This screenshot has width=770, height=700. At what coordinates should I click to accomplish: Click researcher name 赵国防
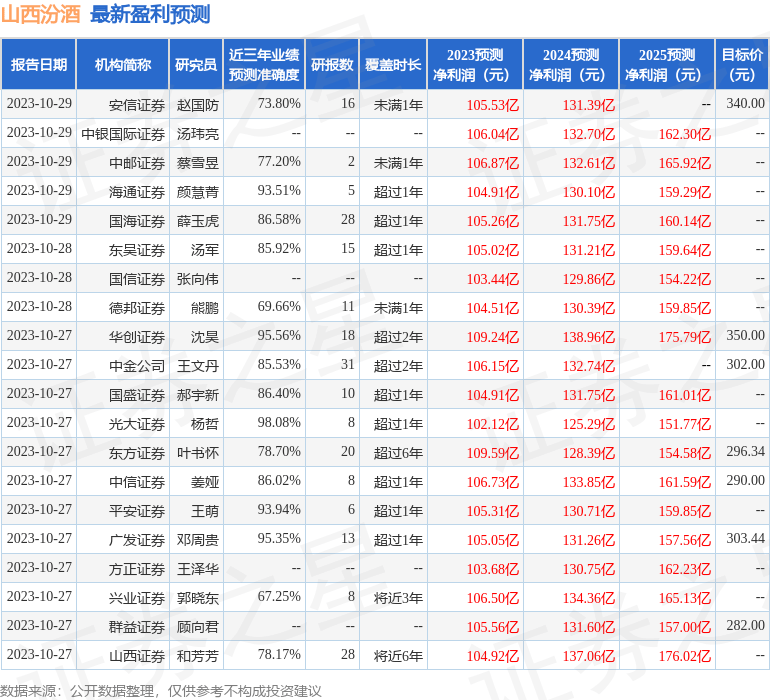(197, 105)
